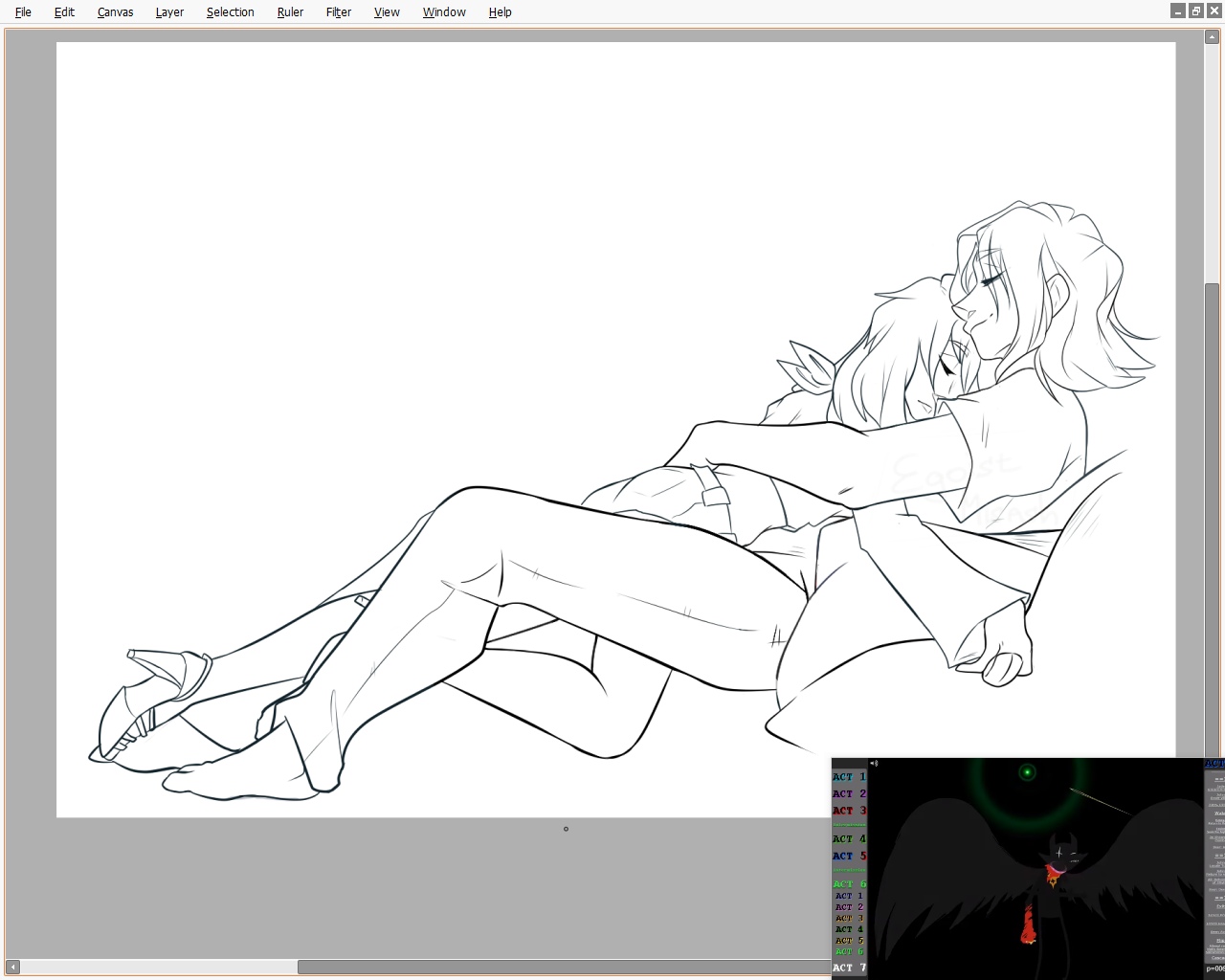Image resolution: width=1225 pixels, height=980 pixels.
Task: Open the Filter menu
Action: tap(339, 12)
